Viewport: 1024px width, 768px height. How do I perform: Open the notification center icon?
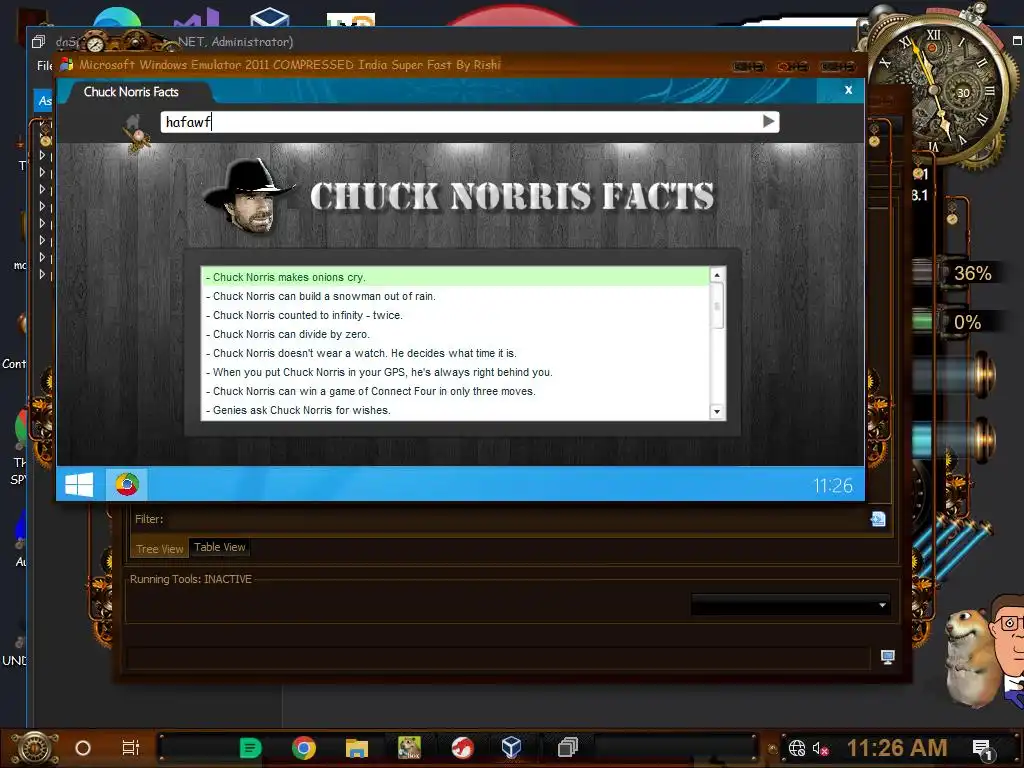[982, 748]
